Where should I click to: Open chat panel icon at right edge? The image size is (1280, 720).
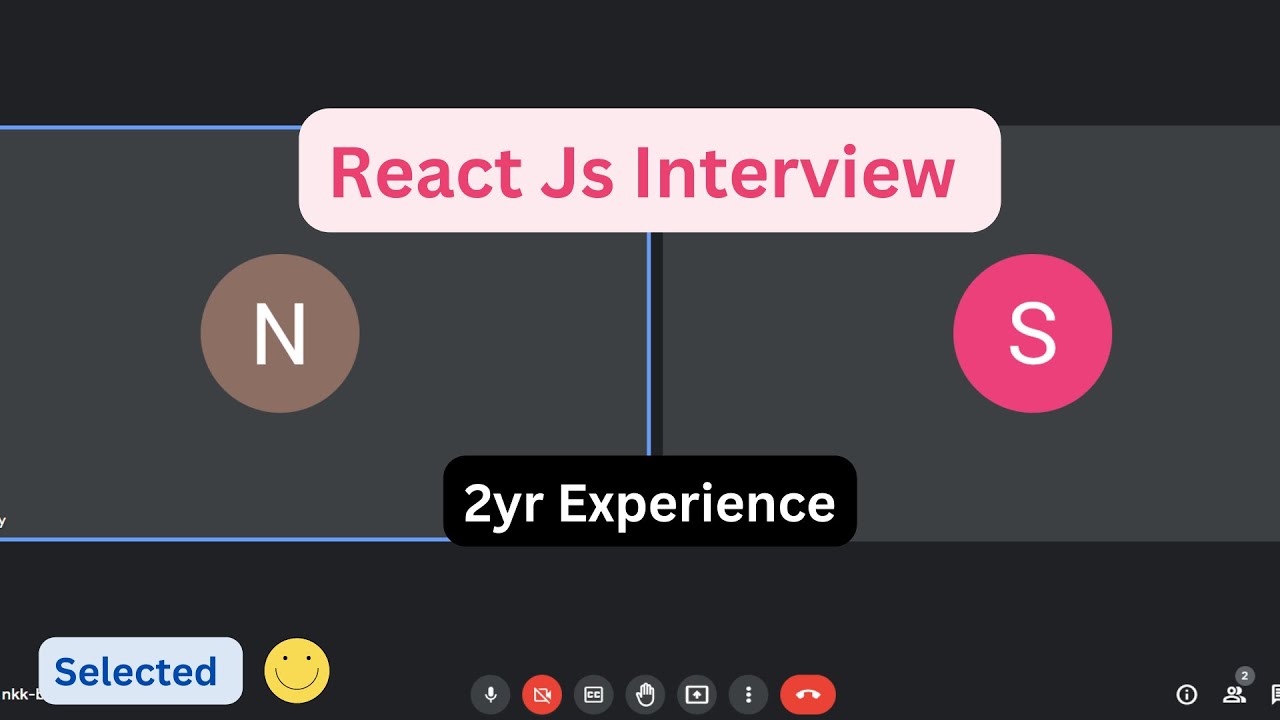[x=1275, y=694]
